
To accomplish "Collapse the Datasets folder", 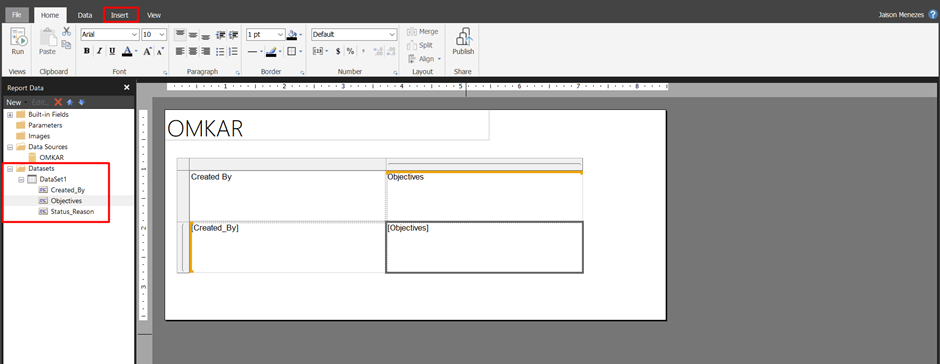I will click(x=10, y=169).
